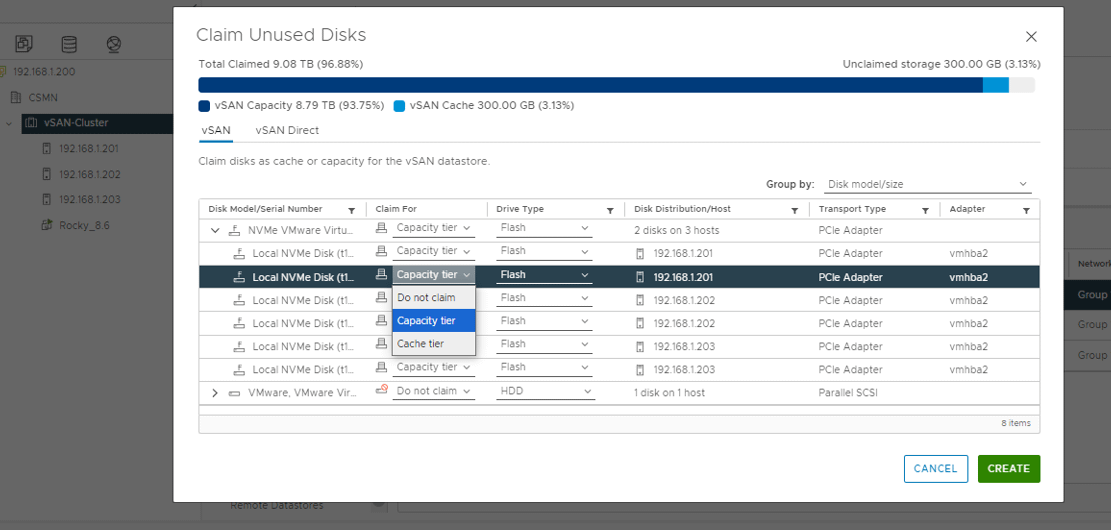Click 'Total Claimed 9.08 TB (96.88%)' label
This screenshot has width=1111, height=530.
pyautogui.click(x=281, y=64)
